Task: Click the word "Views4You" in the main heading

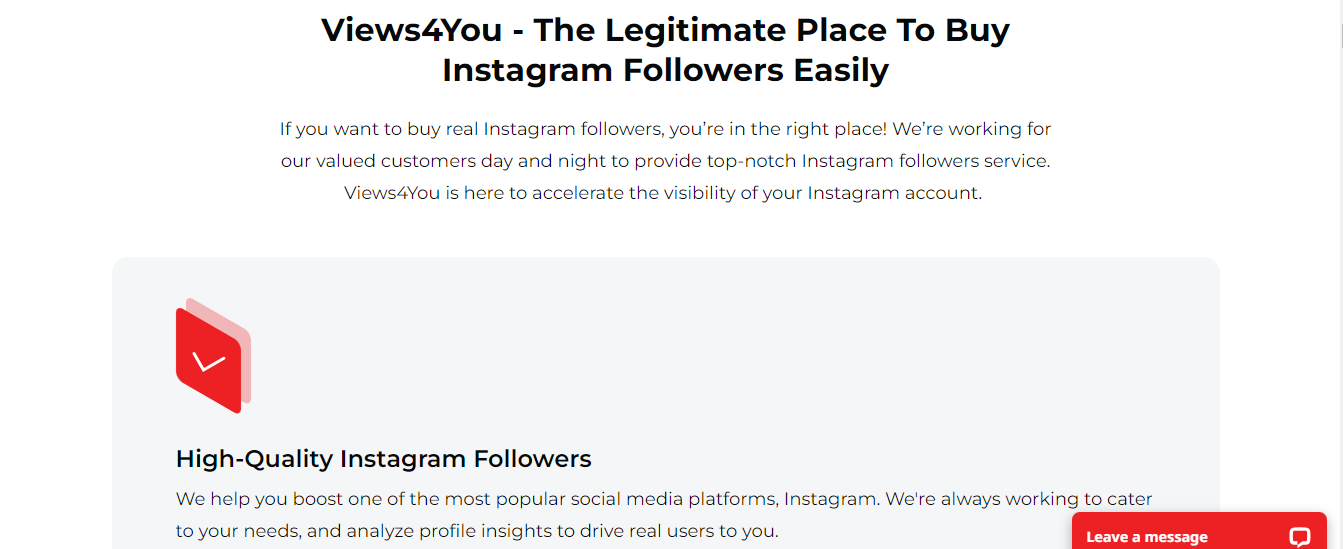Action: 412,30
